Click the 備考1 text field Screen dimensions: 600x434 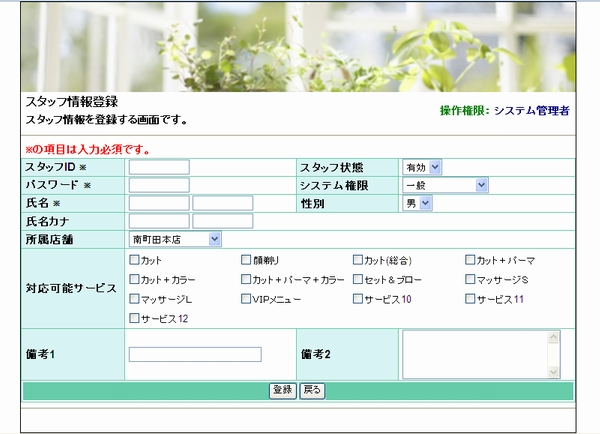[x=195, y=354]
